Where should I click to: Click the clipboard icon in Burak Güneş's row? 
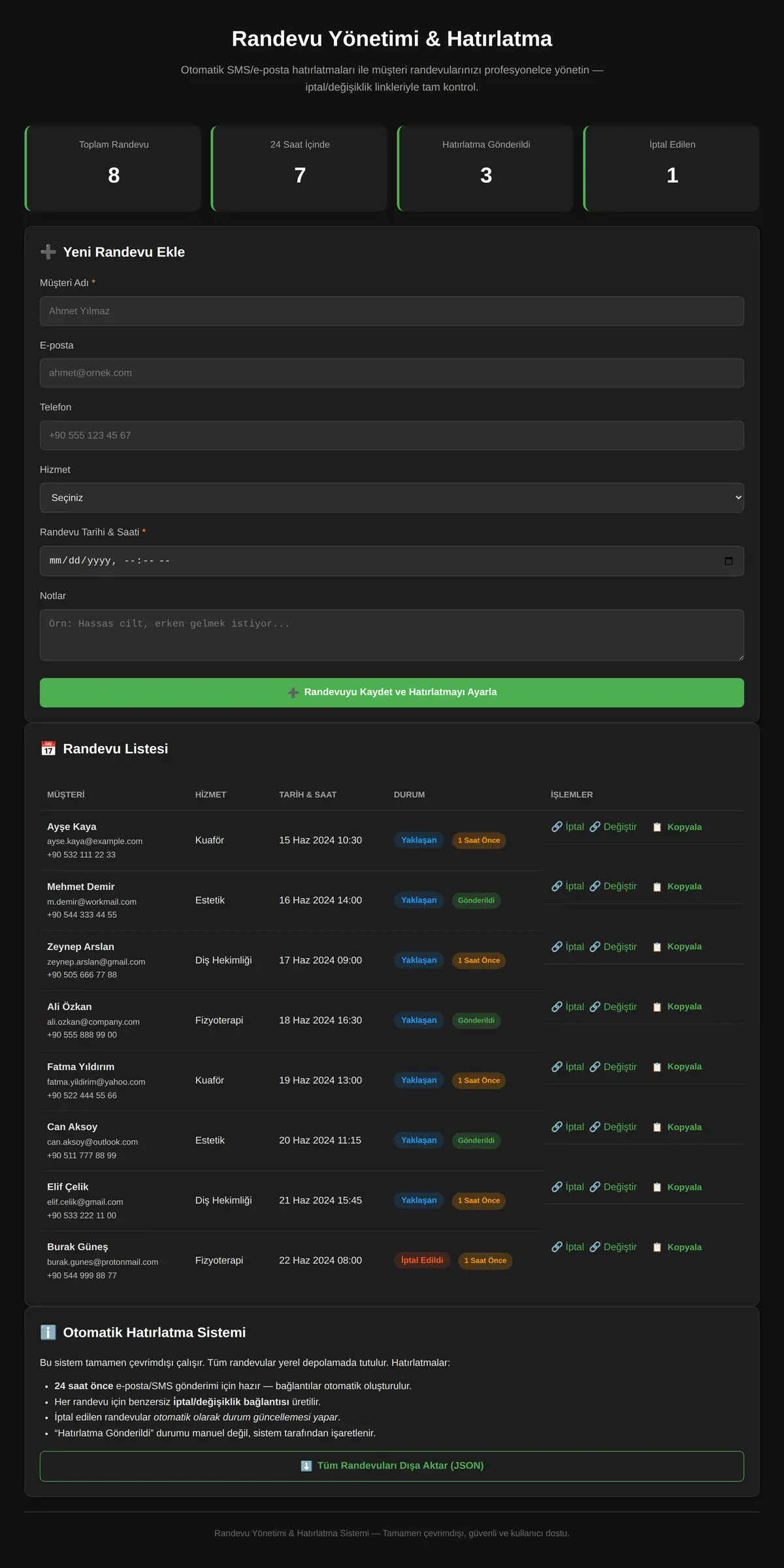tap(657, 1247)
